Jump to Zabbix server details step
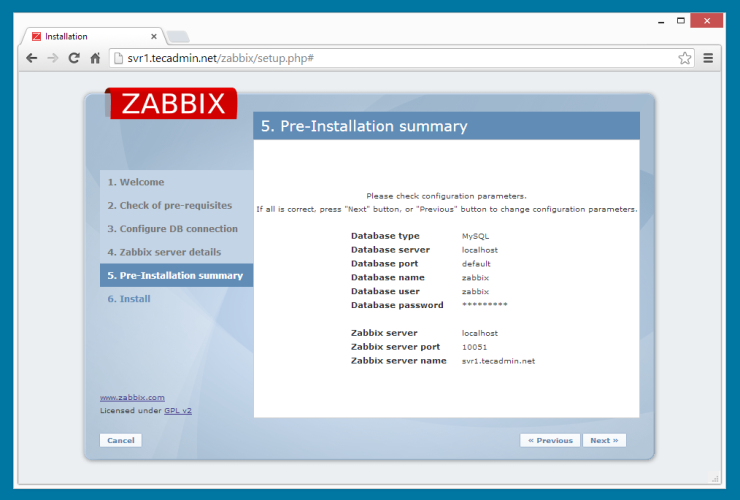 pyautogui.click(x=164, y=252)
